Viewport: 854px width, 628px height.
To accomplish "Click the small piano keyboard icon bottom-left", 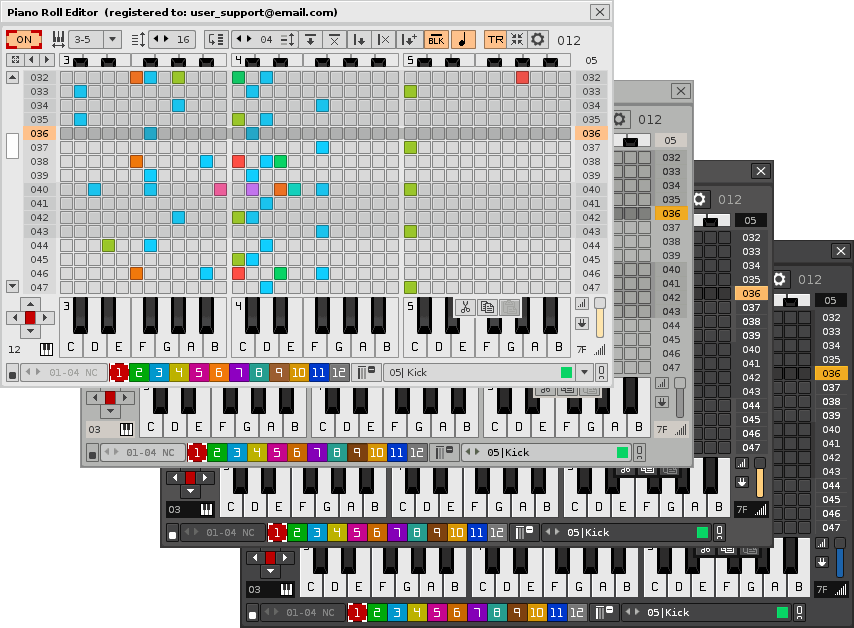I will click(x=46, y=350).
